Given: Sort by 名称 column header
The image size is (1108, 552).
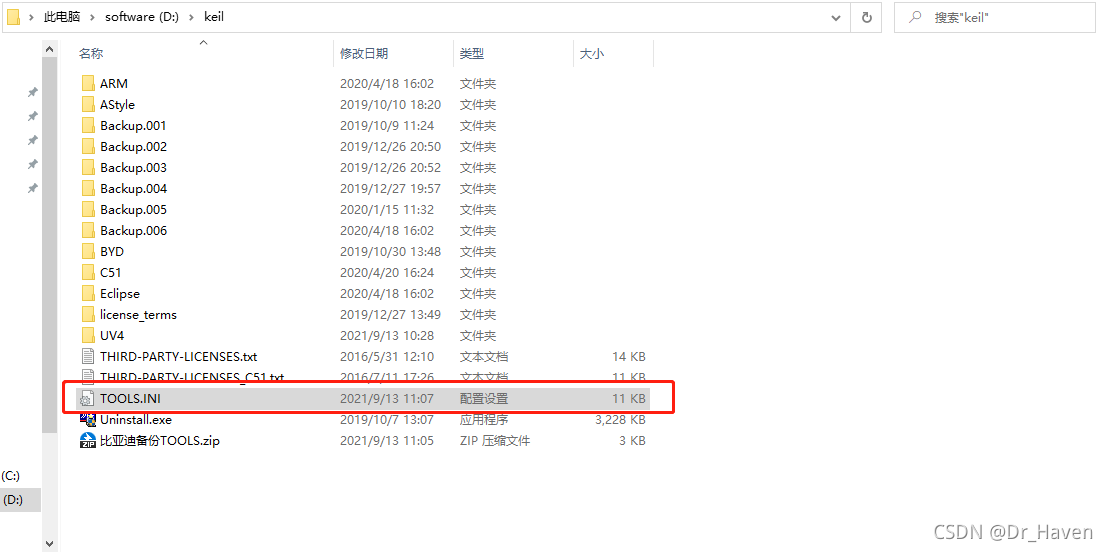Looking at the screenshot, I should tap(90, 54).
